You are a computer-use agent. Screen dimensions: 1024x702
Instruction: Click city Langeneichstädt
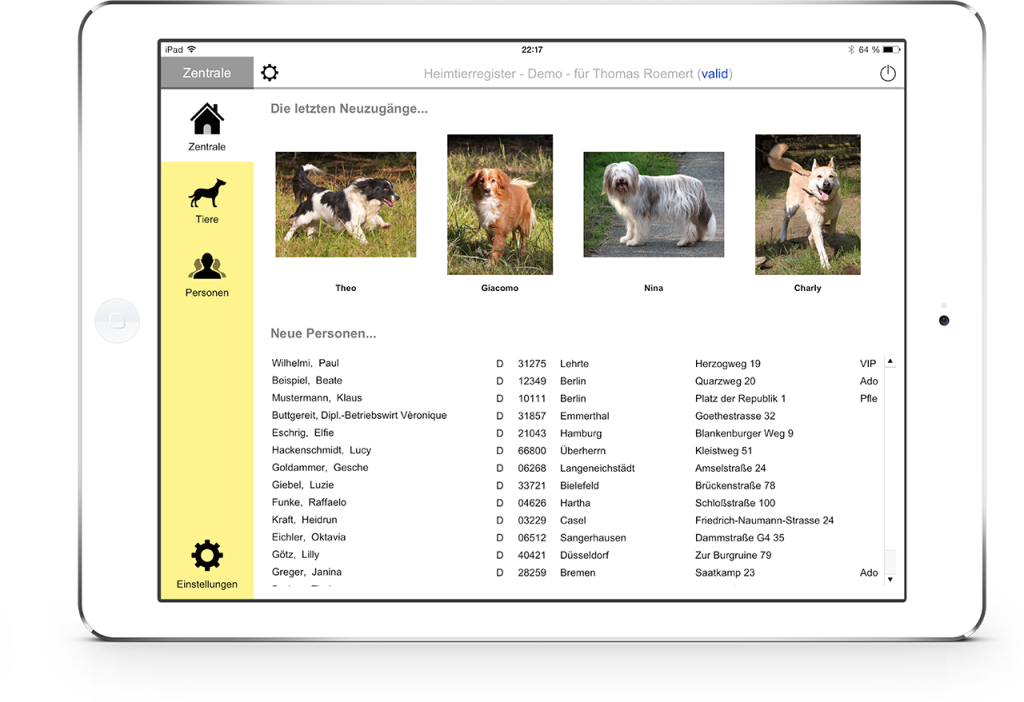pos(597,468)
